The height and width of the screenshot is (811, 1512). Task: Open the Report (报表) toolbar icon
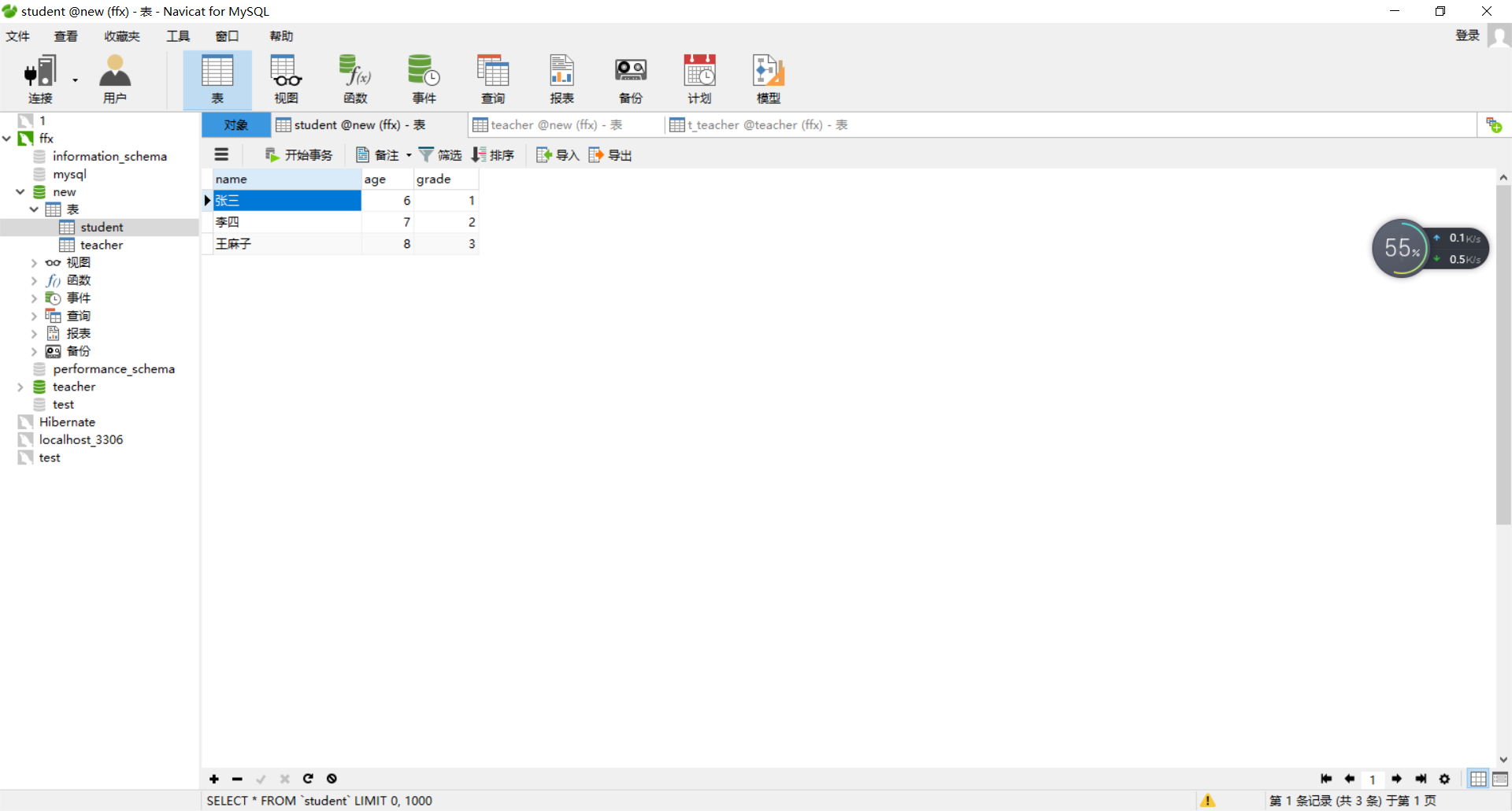561,79
